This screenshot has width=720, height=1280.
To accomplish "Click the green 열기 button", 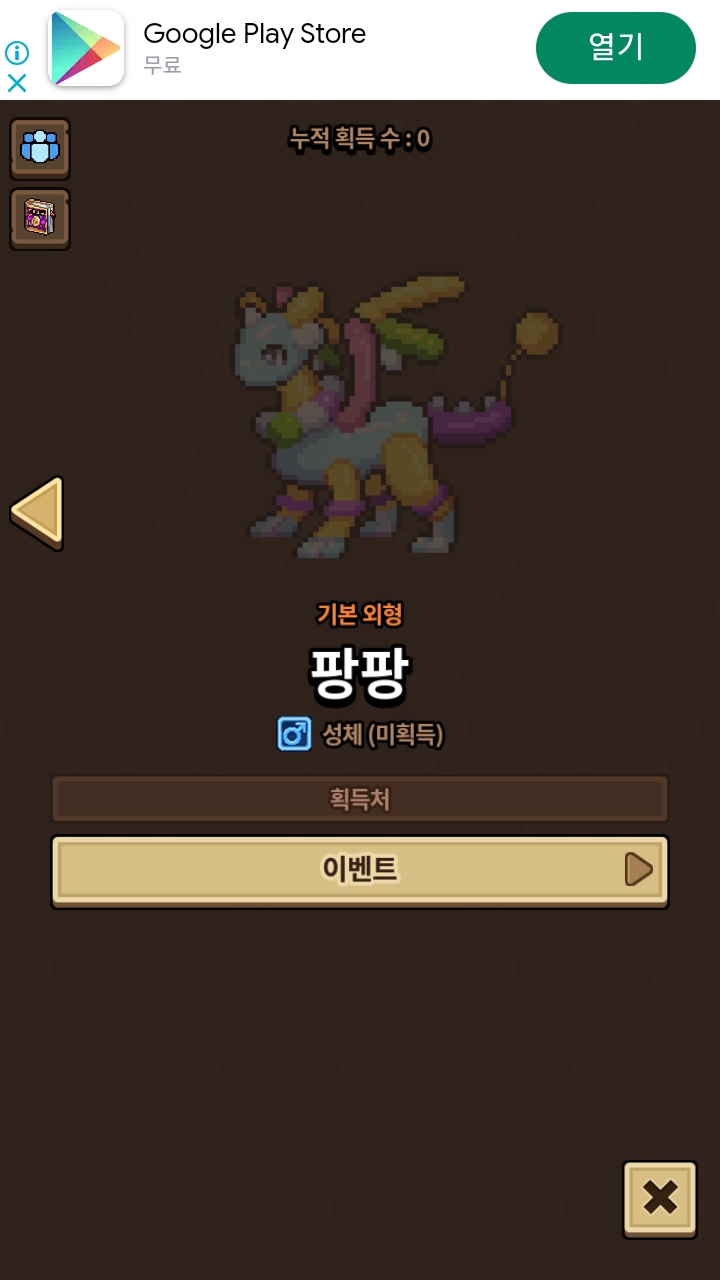I will pyautogui.click(x=616, y=48).
